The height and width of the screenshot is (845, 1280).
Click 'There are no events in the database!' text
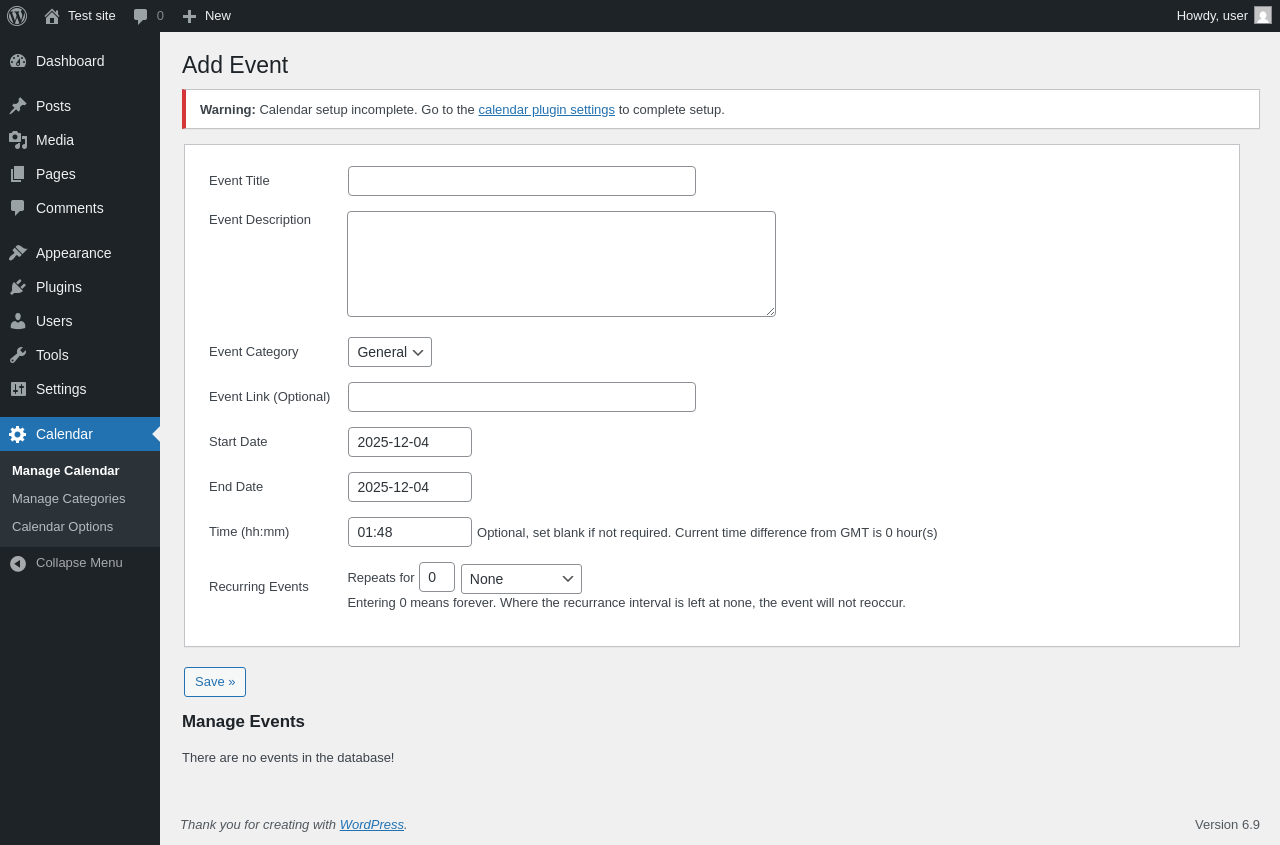tap(288, 758)
